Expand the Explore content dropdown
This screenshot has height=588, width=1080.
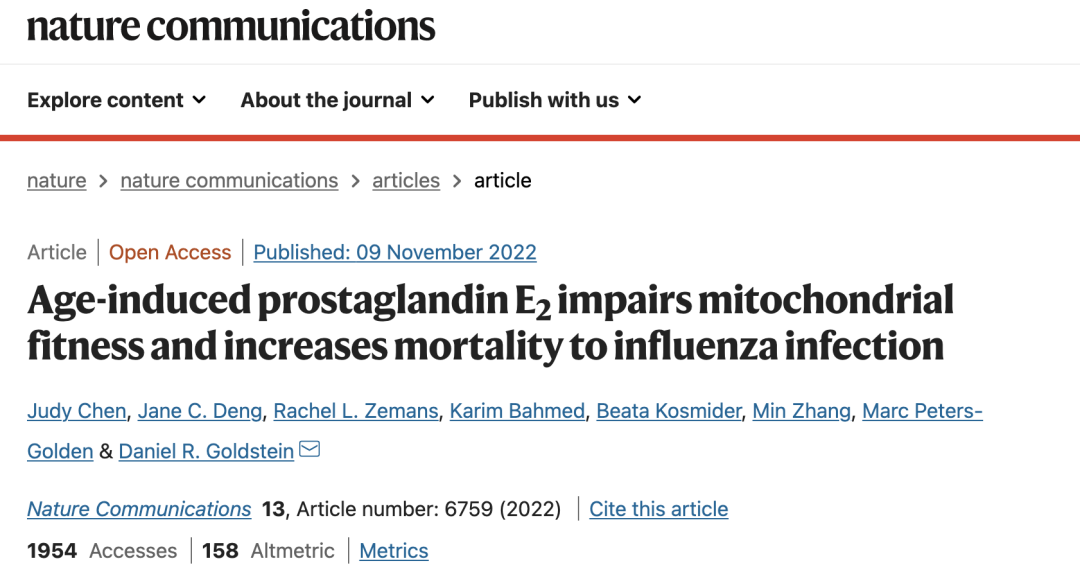(x=116, y=100)
